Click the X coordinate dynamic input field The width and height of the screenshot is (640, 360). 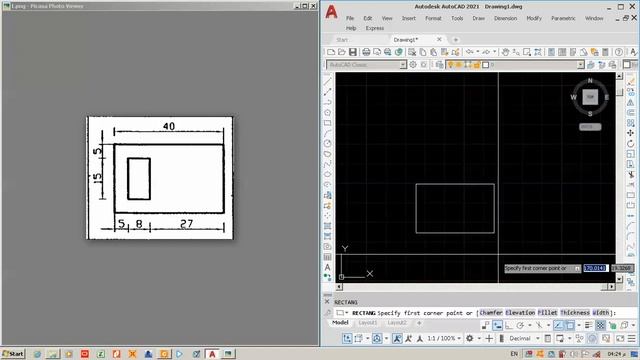tap(596, 268)
